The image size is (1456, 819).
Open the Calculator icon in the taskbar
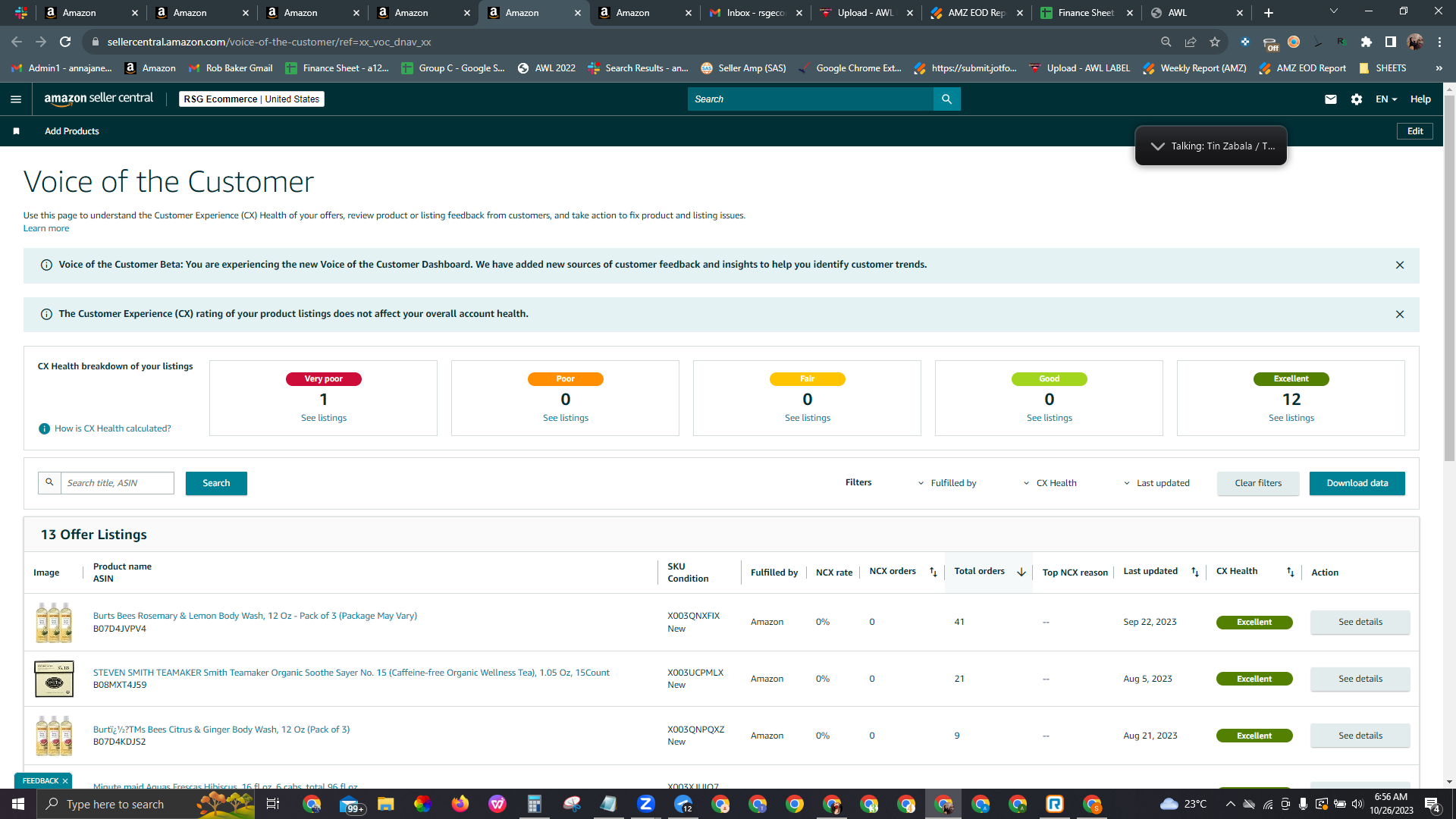535,804
